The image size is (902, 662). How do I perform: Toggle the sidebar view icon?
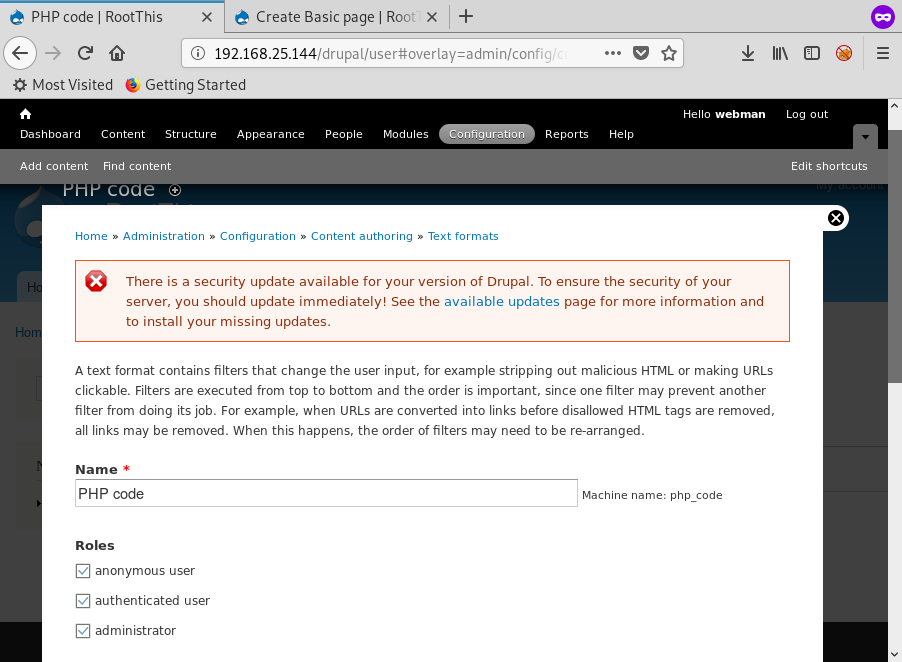pos(812,54)
